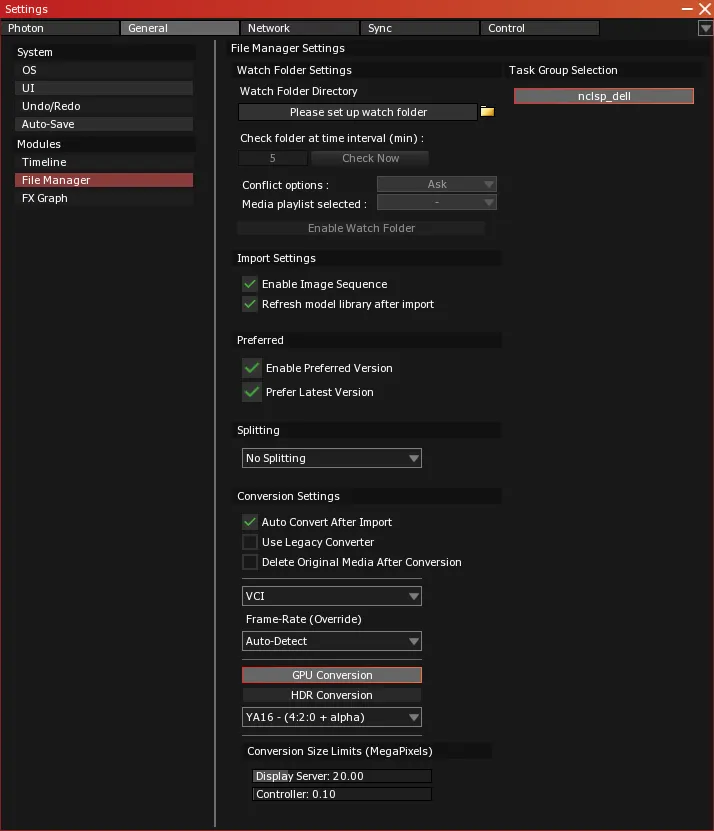
Task: Open FX Graph module settings
Action: [104, 198]
